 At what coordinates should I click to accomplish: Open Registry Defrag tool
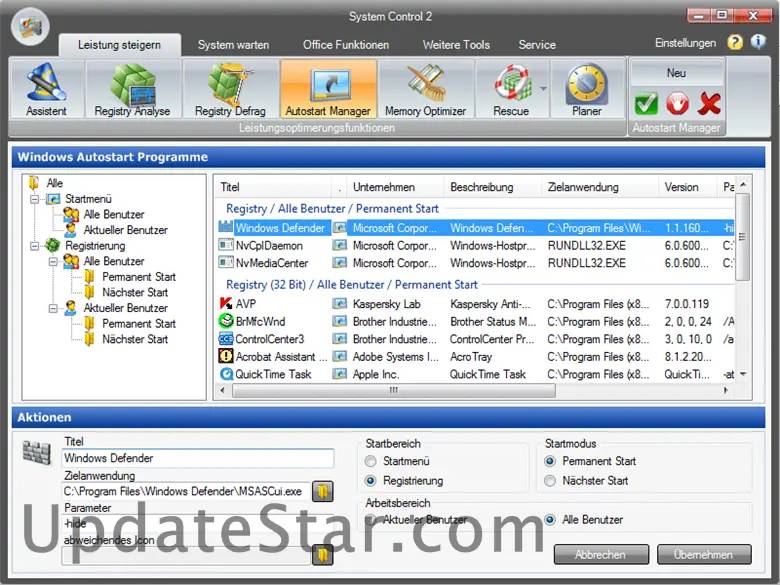coord(230,90)
